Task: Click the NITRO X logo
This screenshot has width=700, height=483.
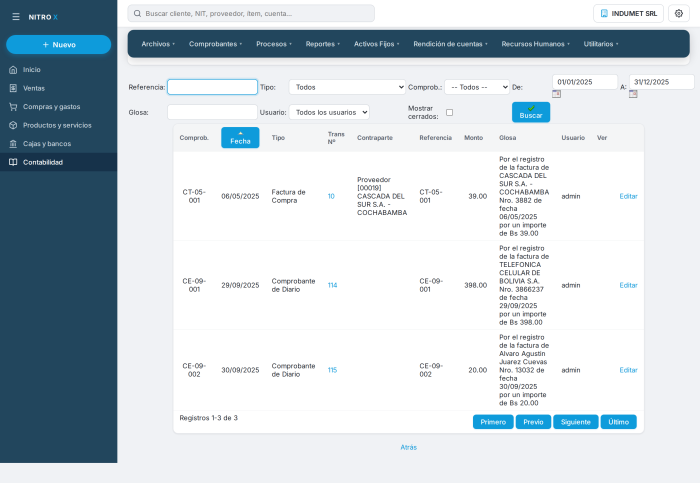Action: 43,17
